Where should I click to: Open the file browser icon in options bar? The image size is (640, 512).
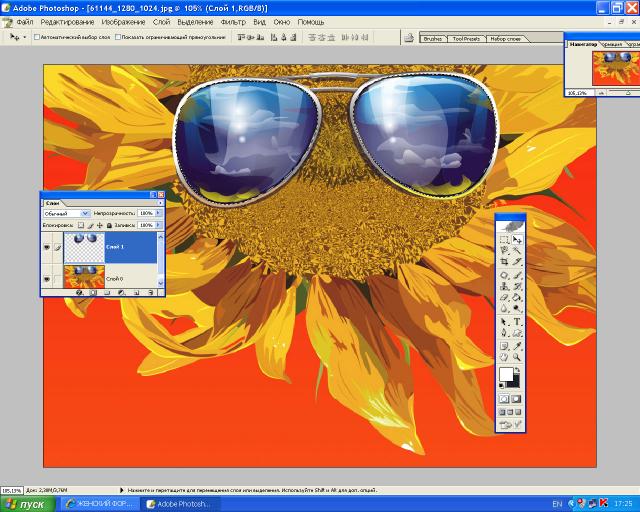click(x=409, y=38)
